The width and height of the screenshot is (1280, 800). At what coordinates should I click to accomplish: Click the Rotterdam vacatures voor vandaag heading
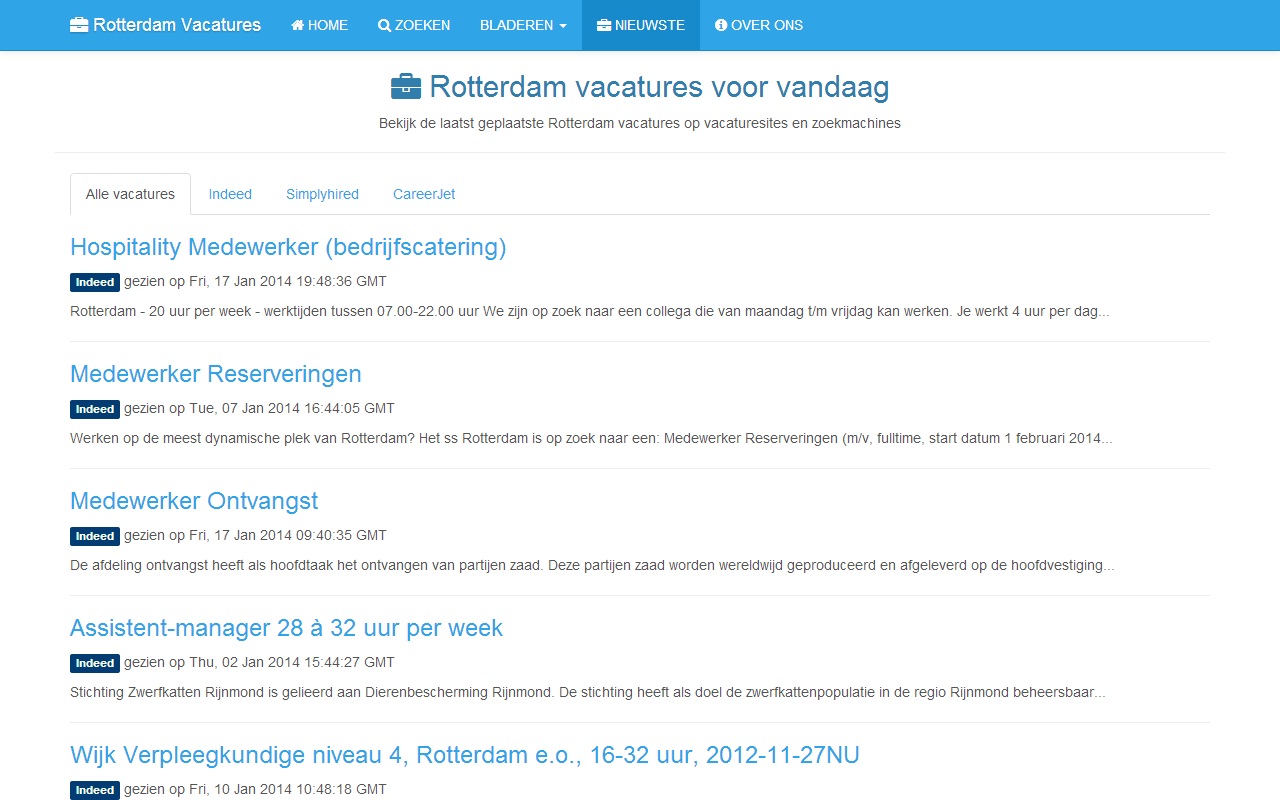click(640, 87)
